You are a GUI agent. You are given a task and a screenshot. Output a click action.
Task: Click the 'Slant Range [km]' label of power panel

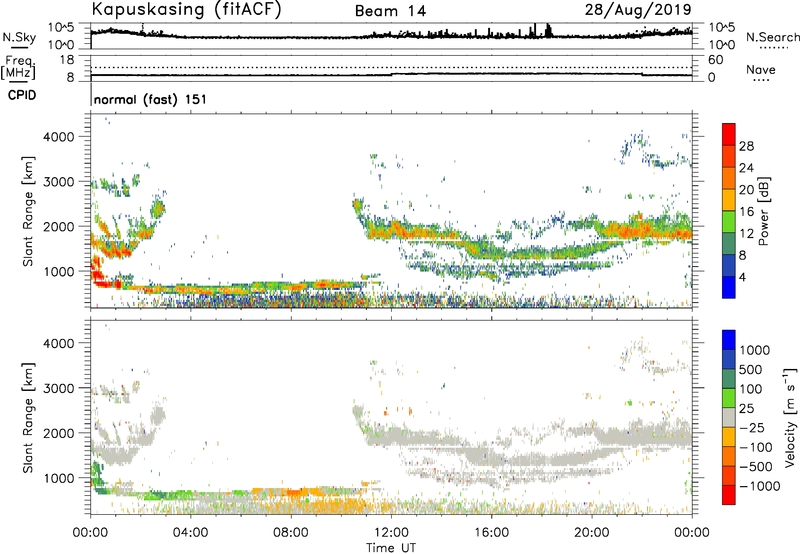pos(28,211)
